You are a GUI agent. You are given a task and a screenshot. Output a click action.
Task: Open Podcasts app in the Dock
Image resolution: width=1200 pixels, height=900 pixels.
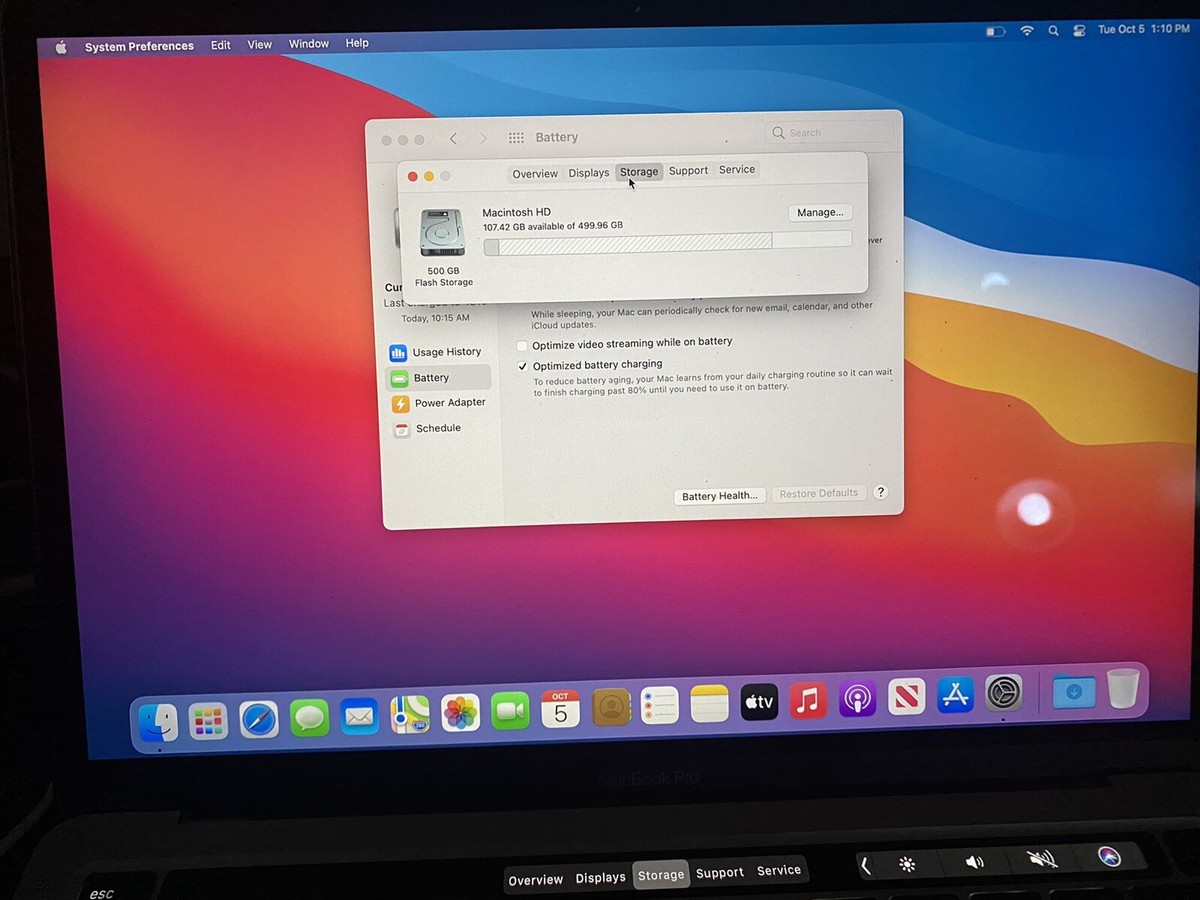pyautogui.click(x=857, y=697)
